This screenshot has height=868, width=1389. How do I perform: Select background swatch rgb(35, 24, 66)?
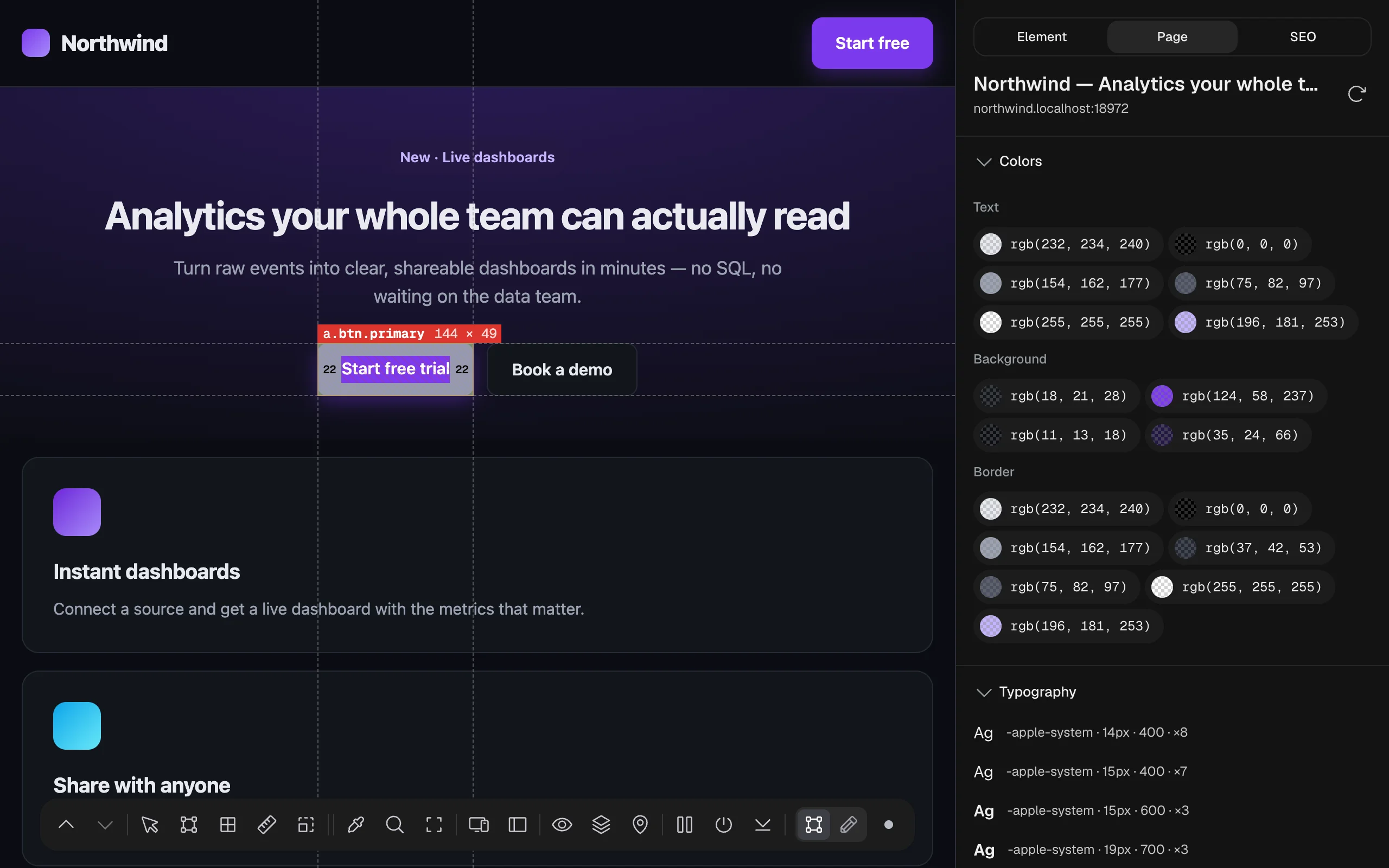point(1228,435)
